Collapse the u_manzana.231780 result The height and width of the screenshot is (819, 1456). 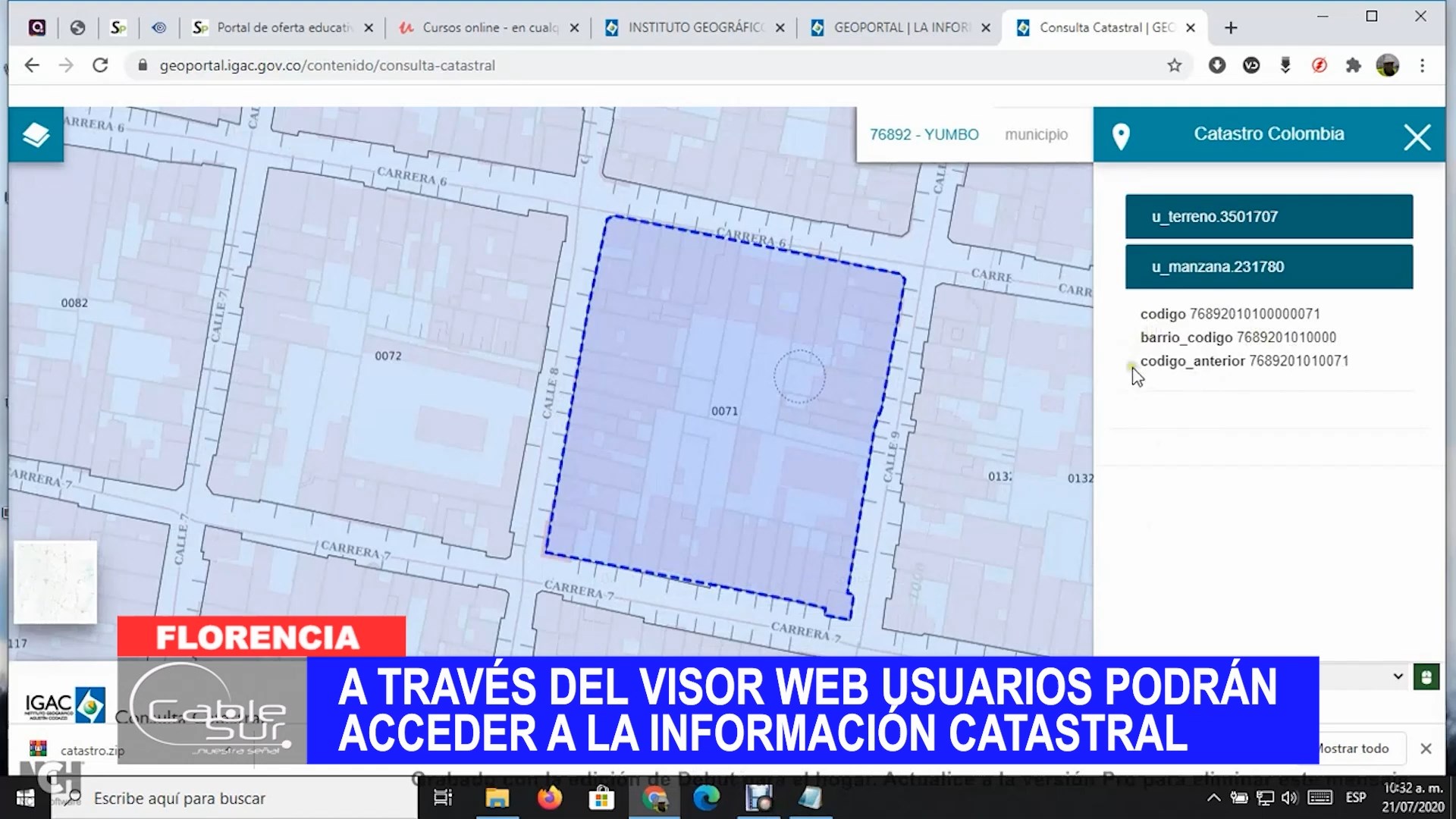(x=1269, y=267)
